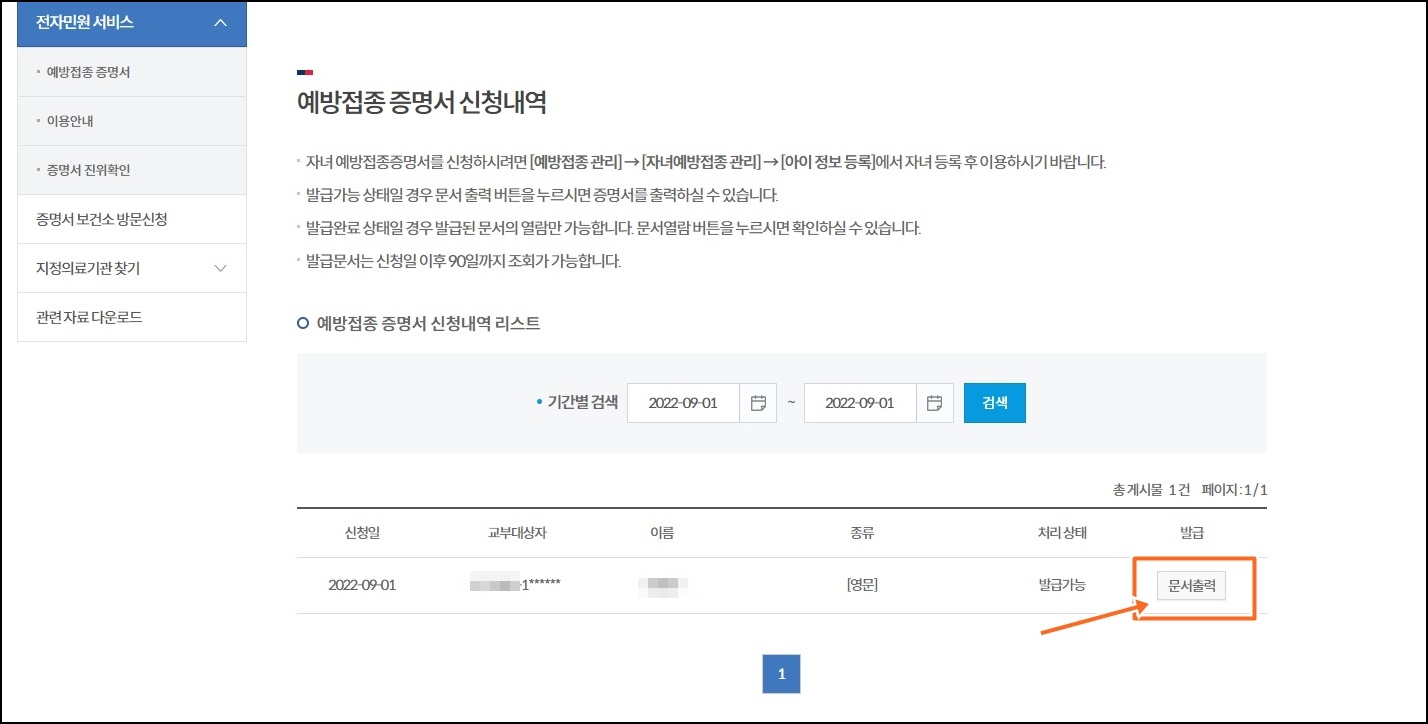Select the 전자민원 서비스 header

click(x=132, y=22)
